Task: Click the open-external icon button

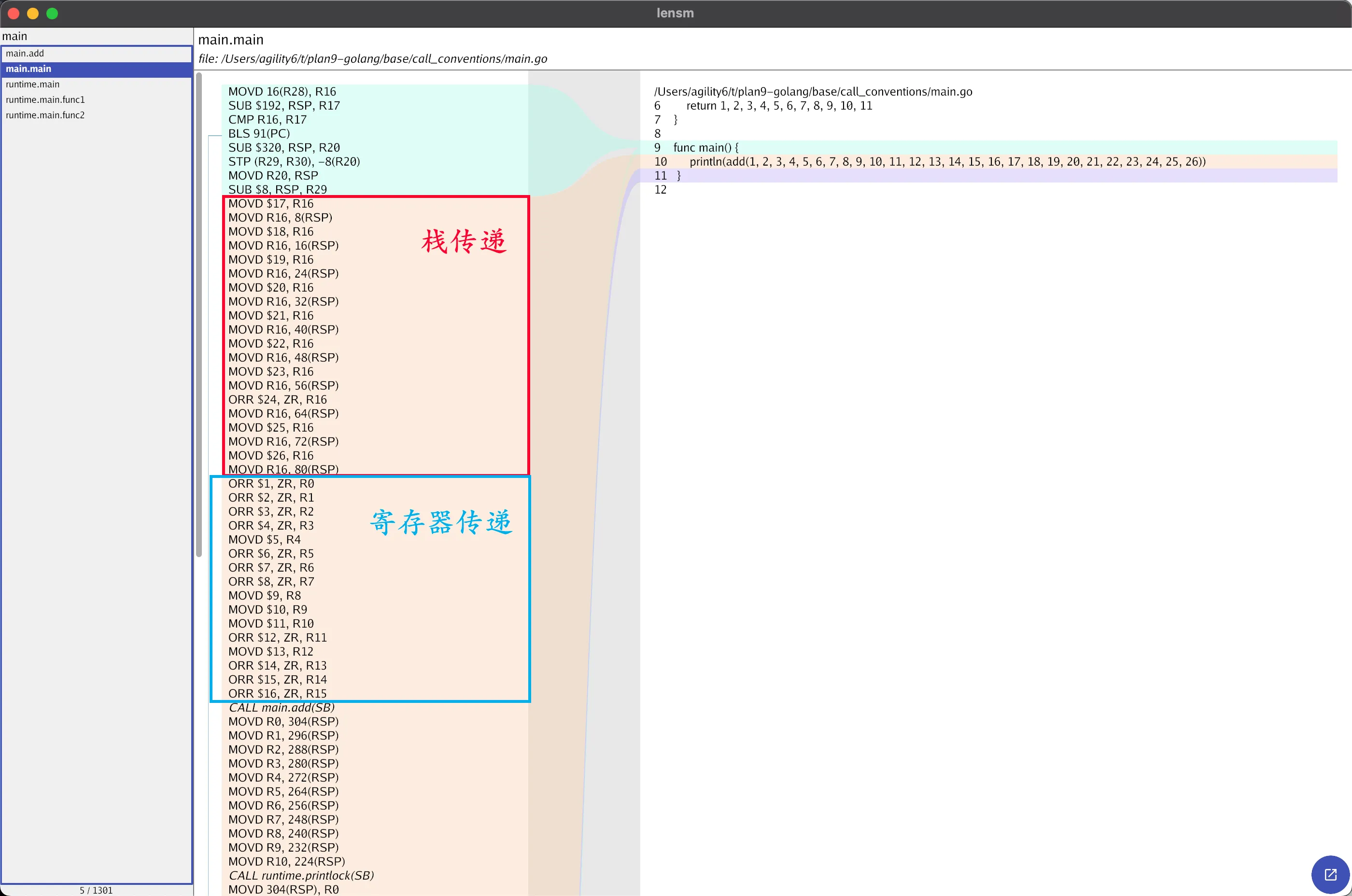Action: [x=1330, y=874]
